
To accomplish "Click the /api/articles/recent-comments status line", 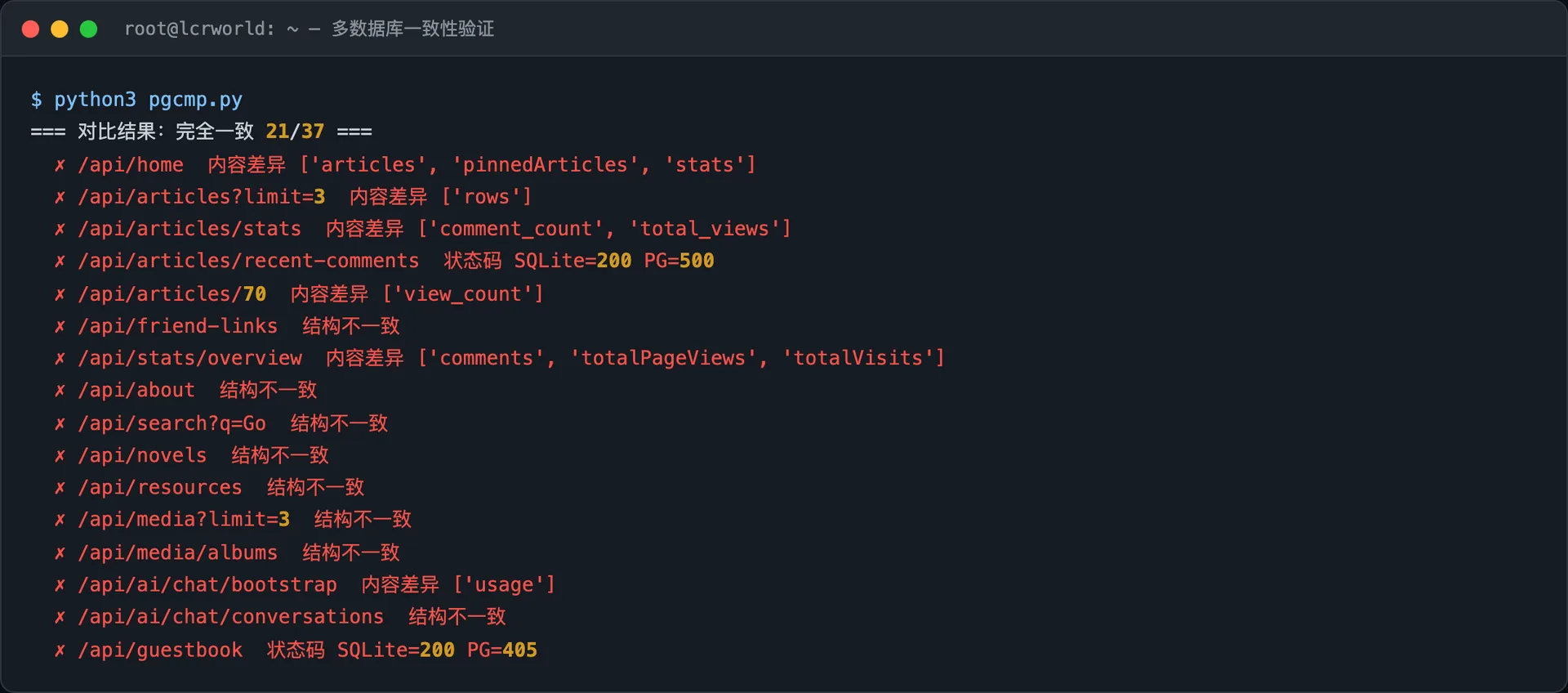I will point(384,261).
